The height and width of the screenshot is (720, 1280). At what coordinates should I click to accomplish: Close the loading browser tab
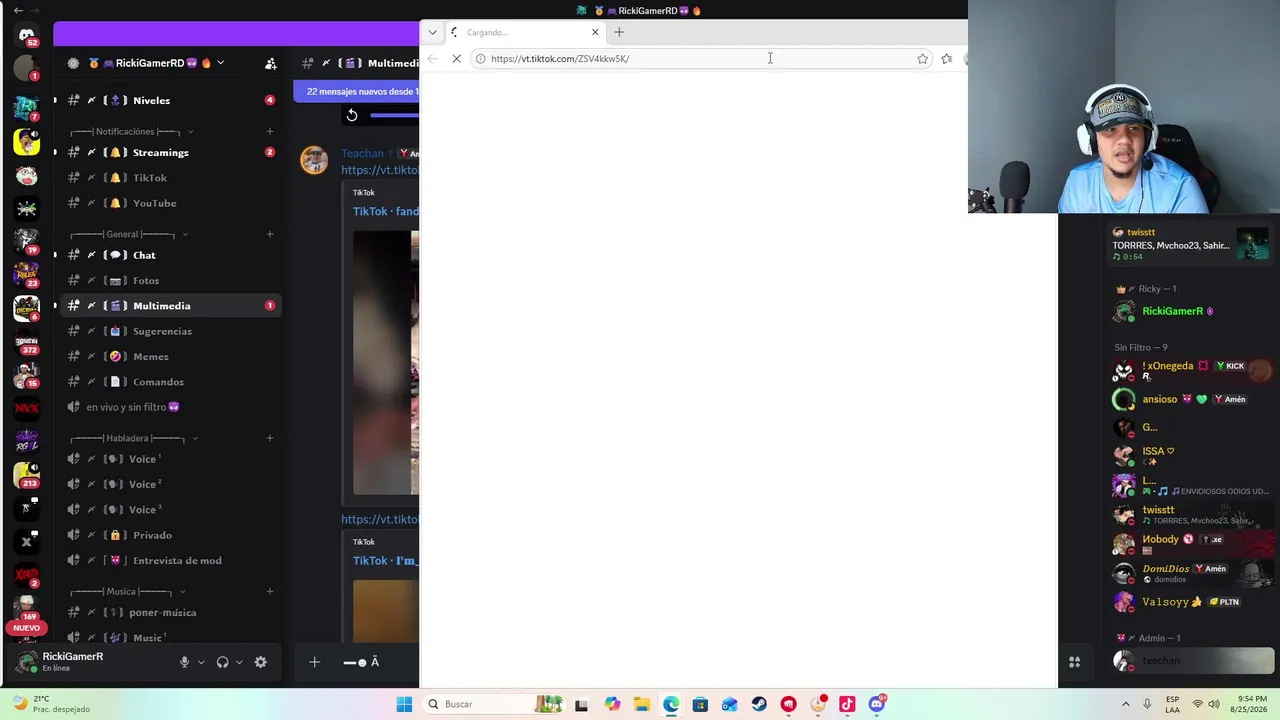[x=595, y=32]
